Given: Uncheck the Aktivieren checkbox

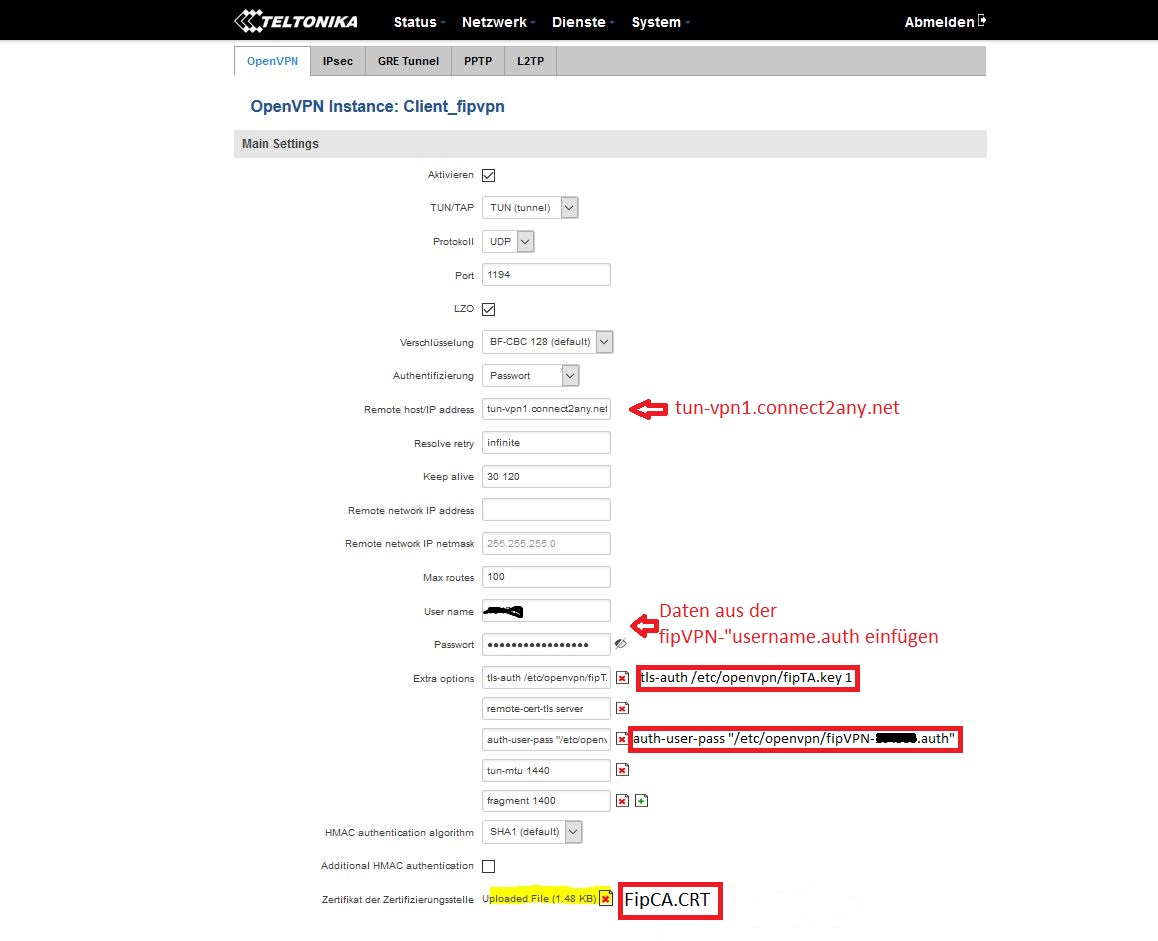Looking at the screenshot, I should (x=489, y=175).
